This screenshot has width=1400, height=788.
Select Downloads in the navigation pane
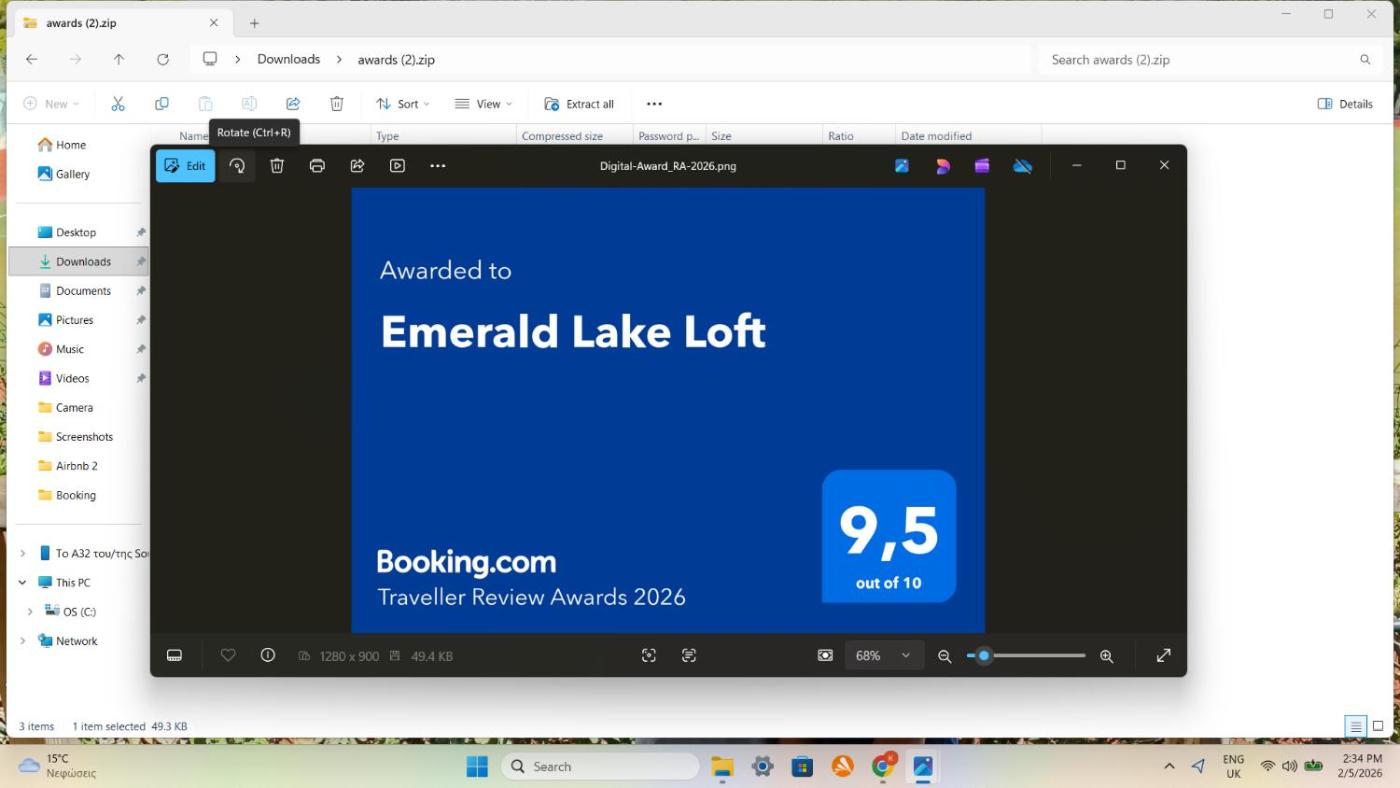coord(83,262)
